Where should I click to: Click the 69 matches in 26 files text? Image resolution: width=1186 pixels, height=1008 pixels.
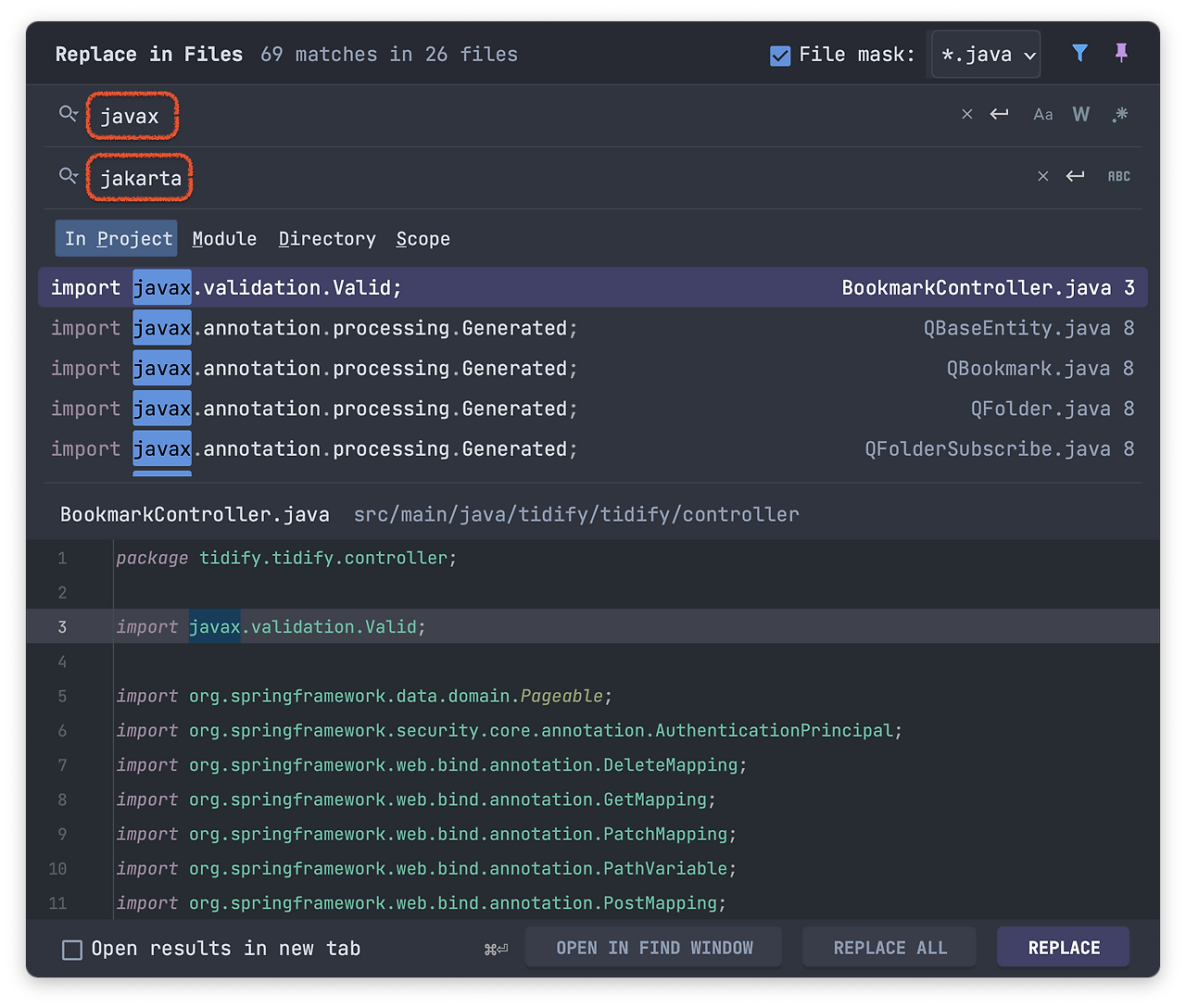coord(389,55)
